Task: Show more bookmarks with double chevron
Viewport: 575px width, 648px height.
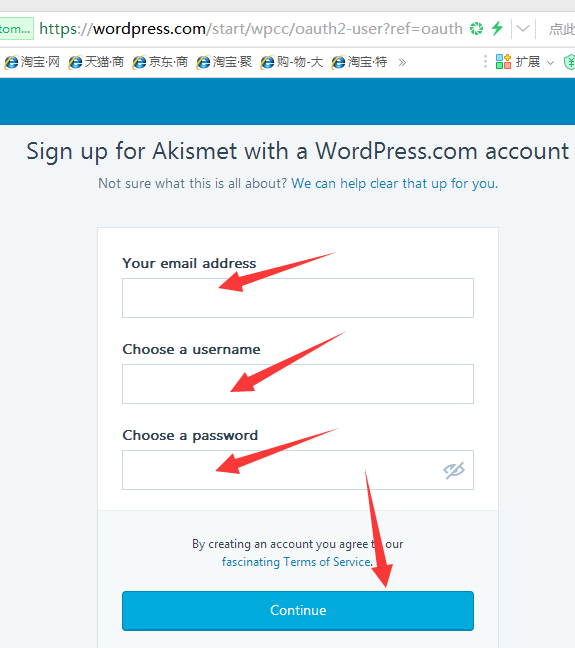Action: click(x=402, y=62)
